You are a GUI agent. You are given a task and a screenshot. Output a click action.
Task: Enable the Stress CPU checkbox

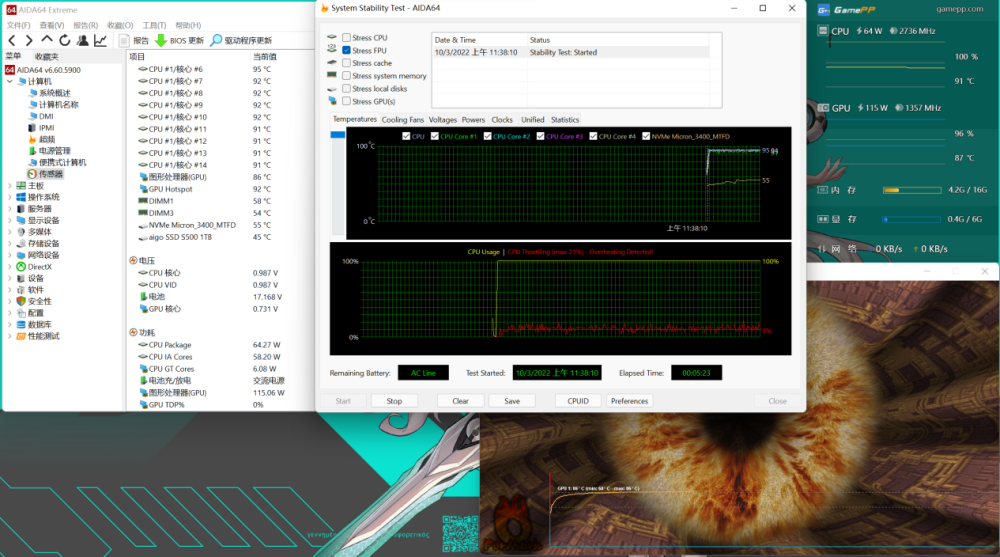tap(346, 38)
